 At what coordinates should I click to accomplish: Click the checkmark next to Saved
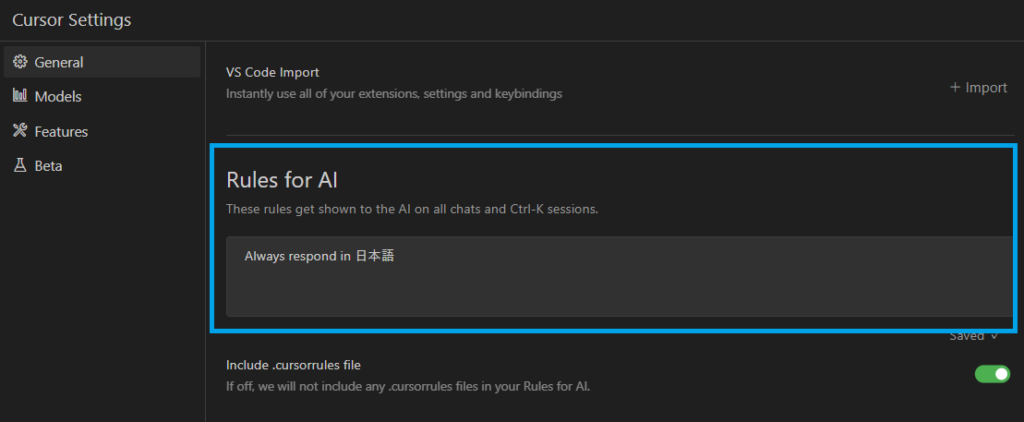point(995,336)
